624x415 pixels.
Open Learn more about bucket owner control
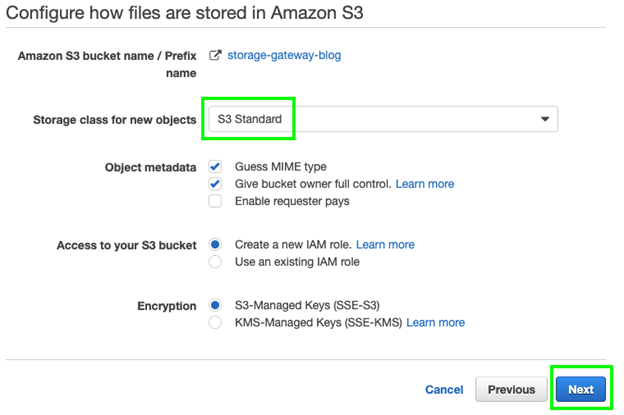click(x=425, y=184)
